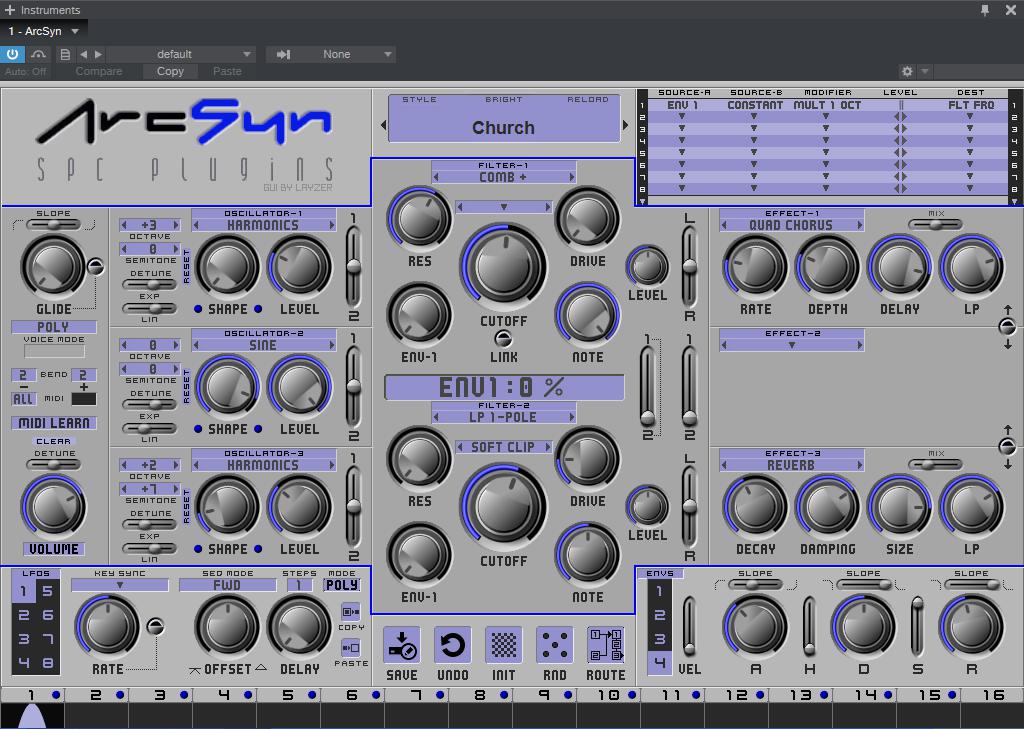
Task: Select envelope number 4
Action: pyautogui.click(x=660, y=663)
